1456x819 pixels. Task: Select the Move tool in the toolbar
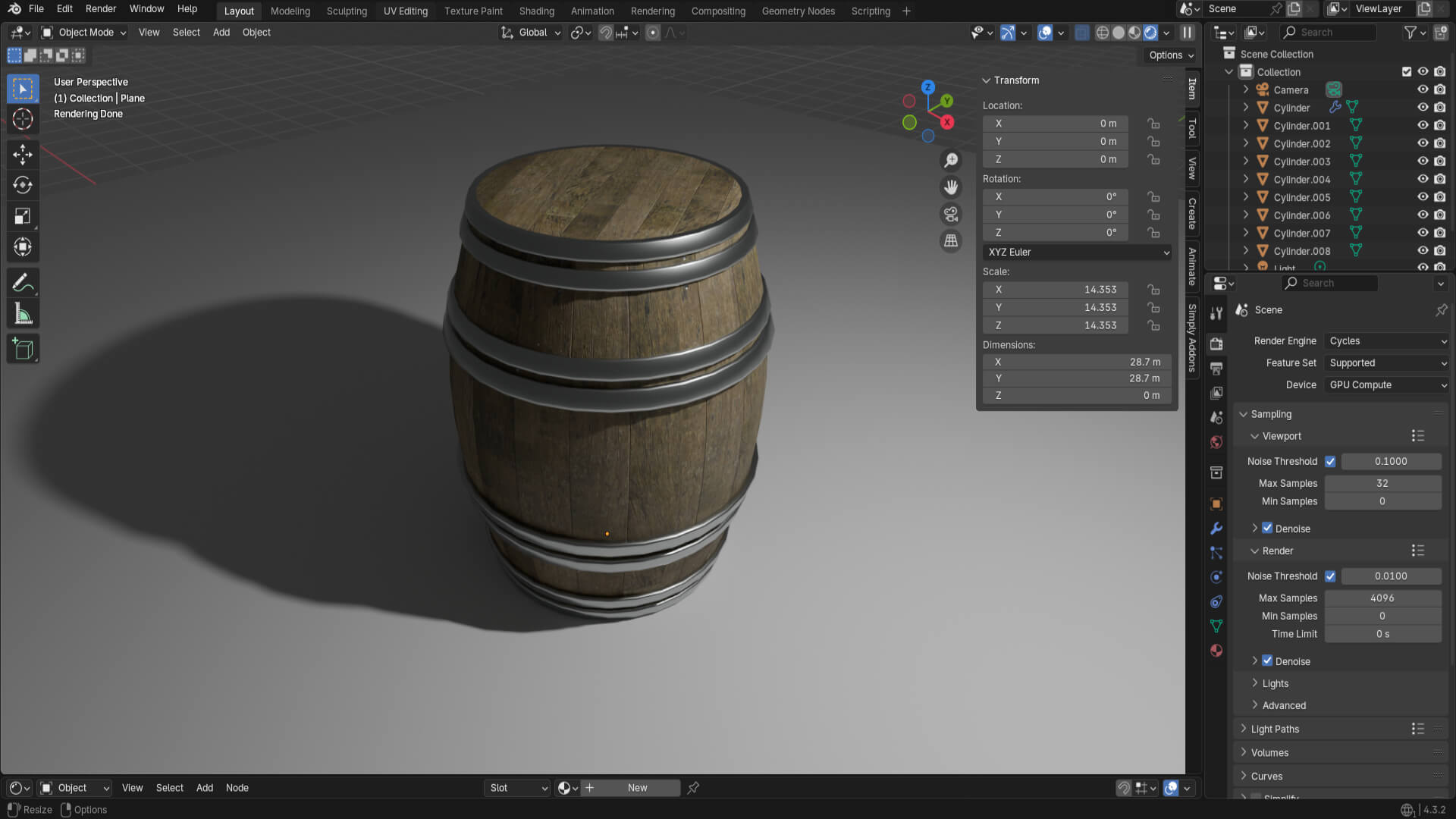23,154
